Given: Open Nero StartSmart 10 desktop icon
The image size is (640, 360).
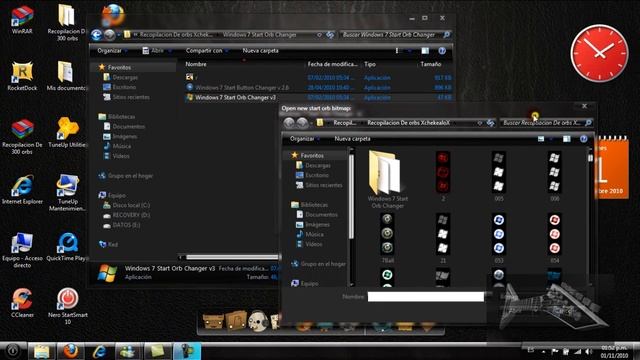Looking at the screenshot, I should point(67,307).
